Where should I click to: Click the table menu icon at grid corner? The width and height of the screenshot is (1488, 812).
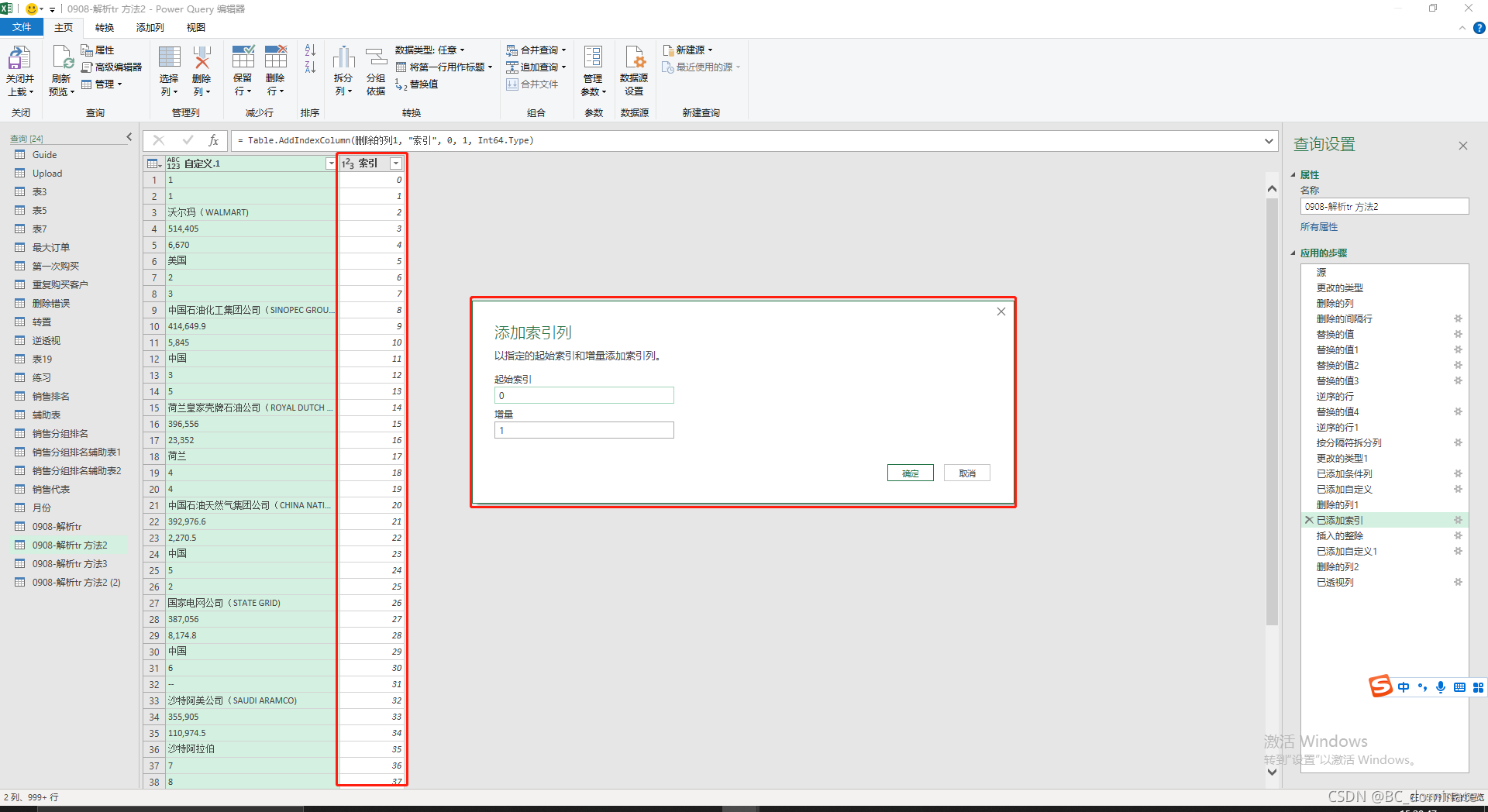(x=153, y=163)
